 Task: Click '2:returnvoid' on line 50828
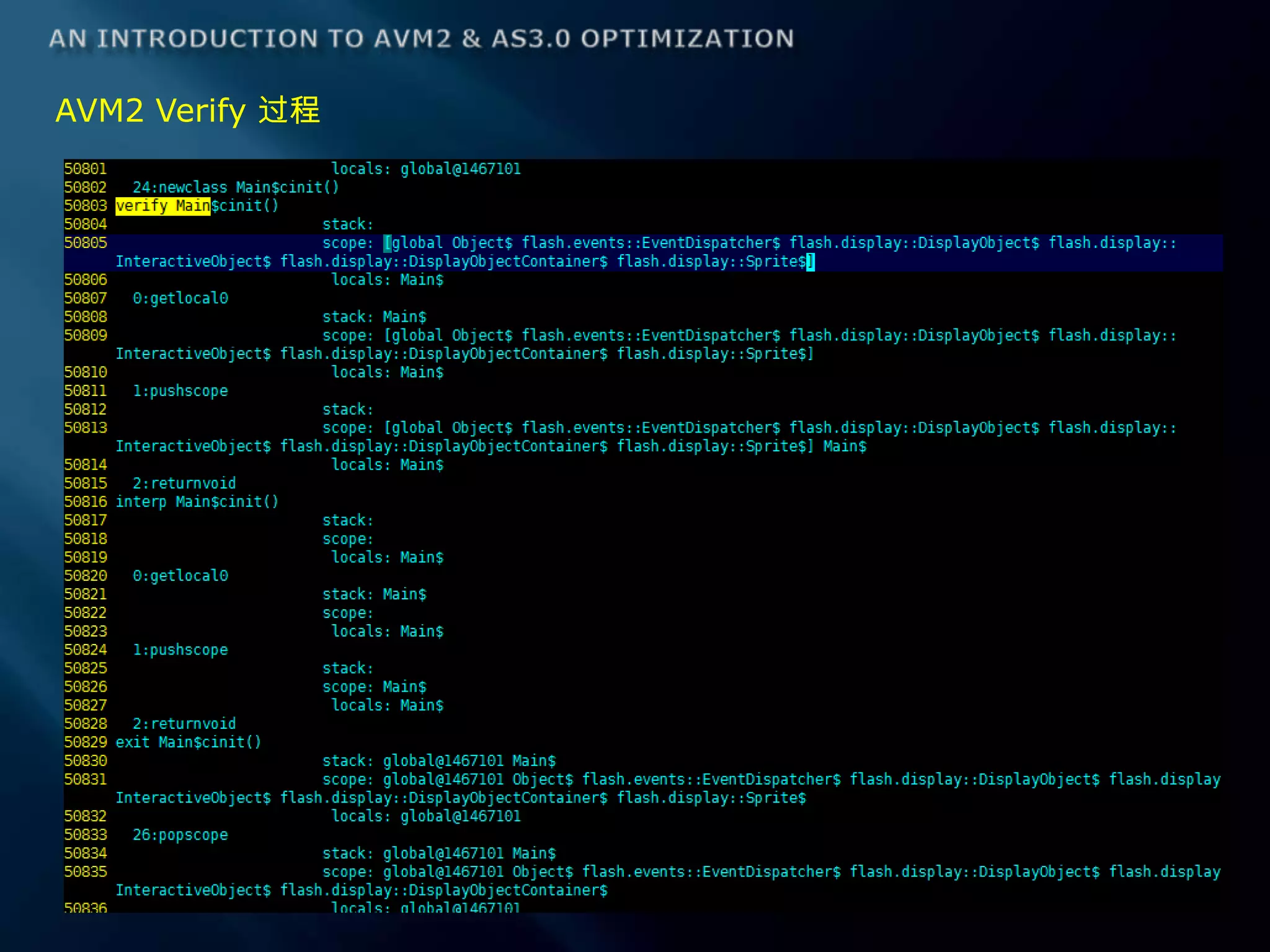[x=184, y=724]
